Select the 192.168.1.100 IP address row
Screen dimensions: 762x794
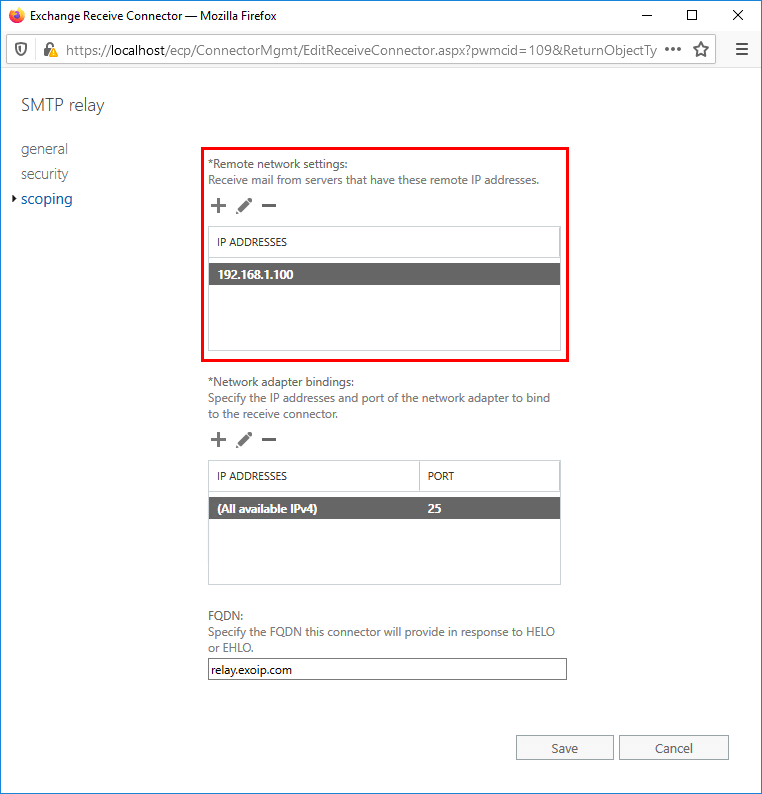(x=384, y=274)
